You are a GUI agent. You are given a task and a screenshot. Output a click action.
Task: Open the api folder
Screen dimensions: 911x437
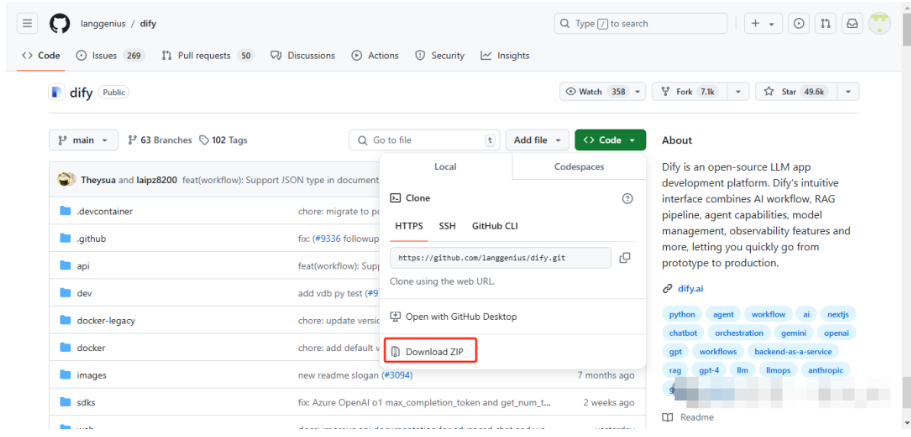(83, 266)
